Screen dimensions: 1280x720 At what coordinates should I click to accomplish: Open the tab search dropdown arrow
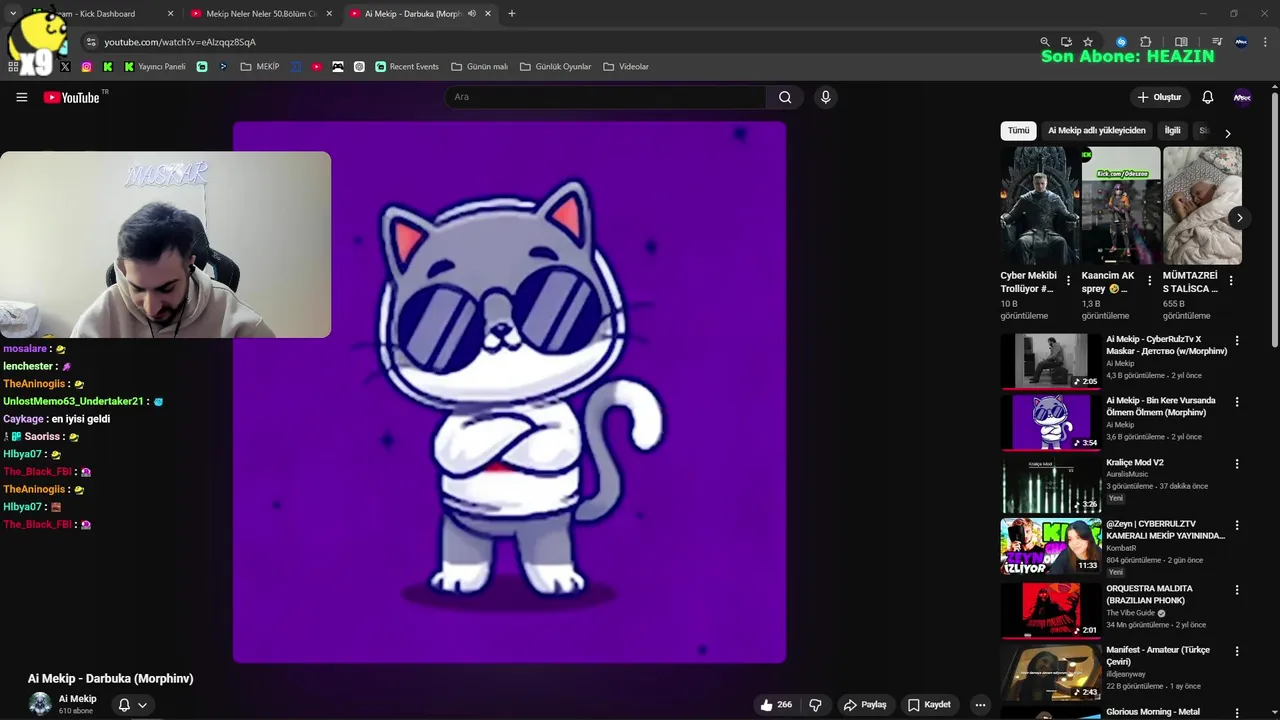point(13,14)
